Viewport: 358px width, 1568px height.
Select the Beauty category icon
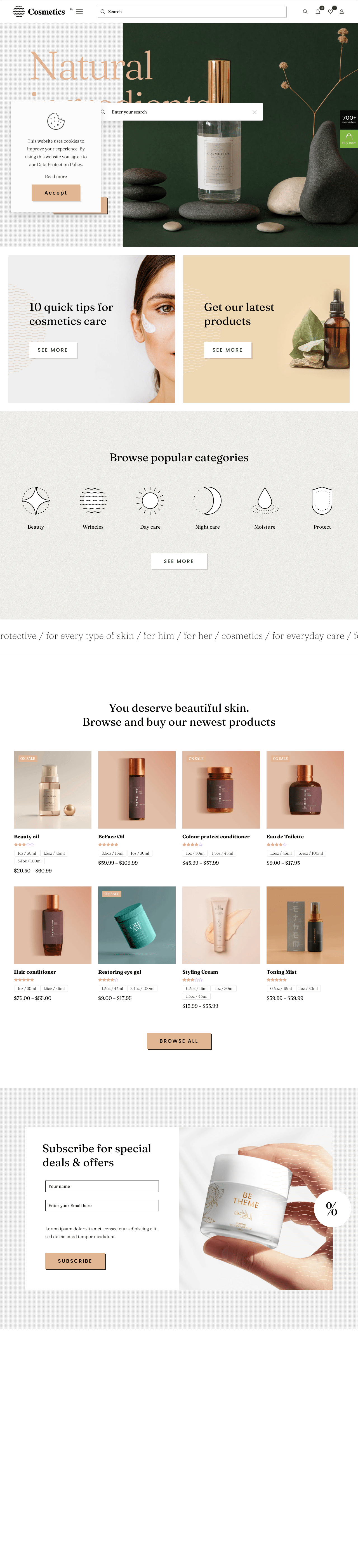(36, 501)
